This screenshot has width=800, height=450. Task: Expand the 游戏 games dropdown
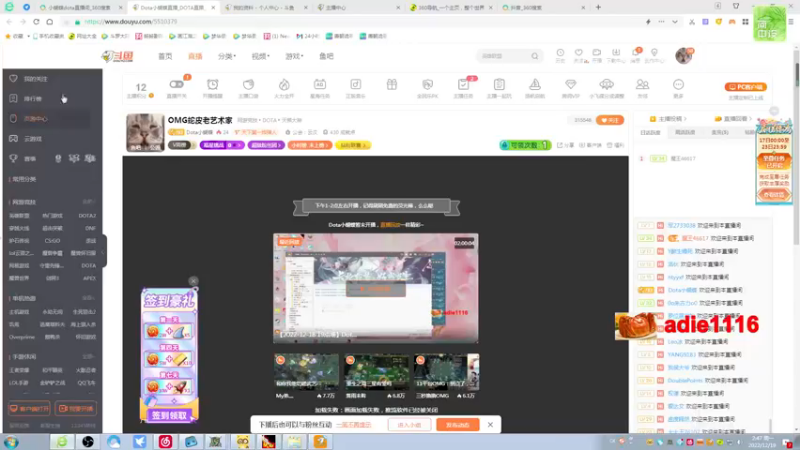[294, 56]
